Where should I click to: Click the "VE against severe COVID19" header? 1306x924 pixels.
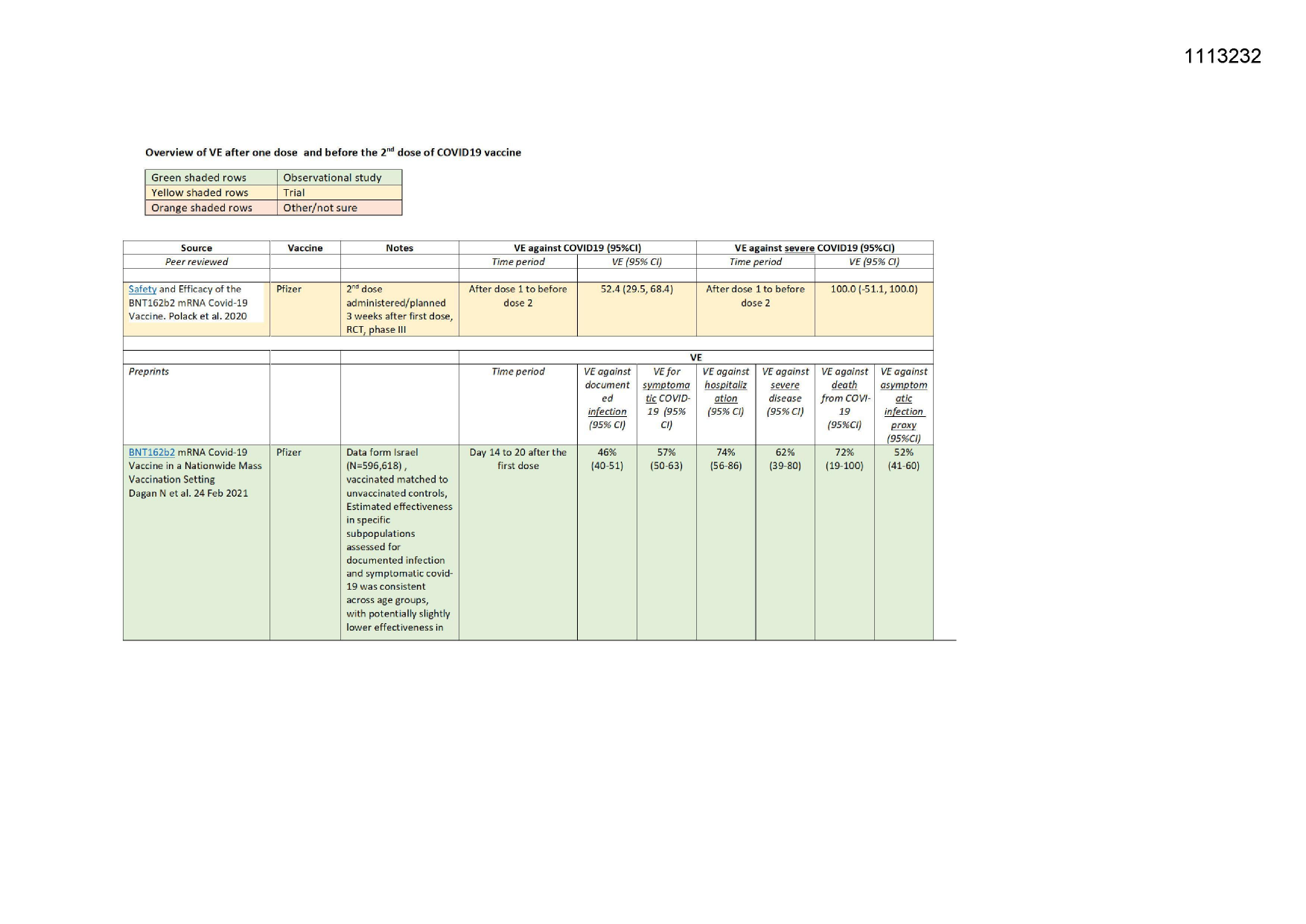814,248
